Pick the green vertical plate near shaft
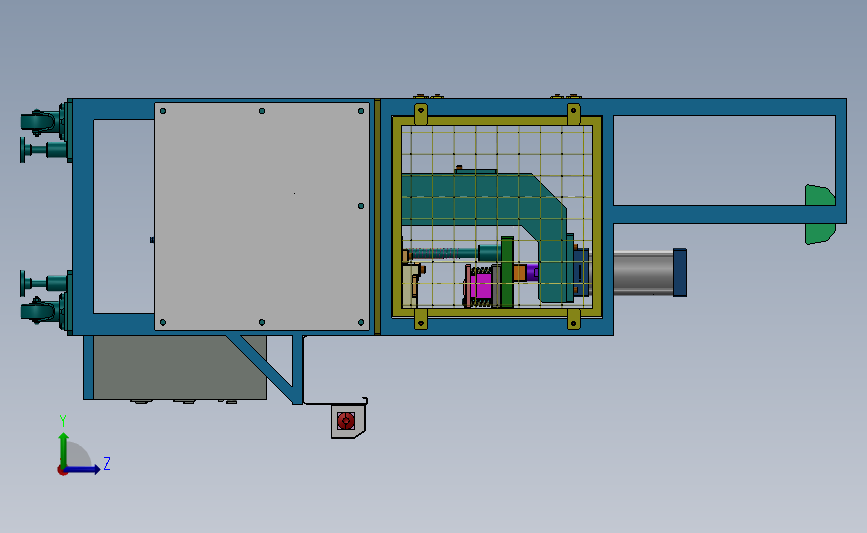Image resolution: width=867 pixels, height=533 pixels. 507,272
